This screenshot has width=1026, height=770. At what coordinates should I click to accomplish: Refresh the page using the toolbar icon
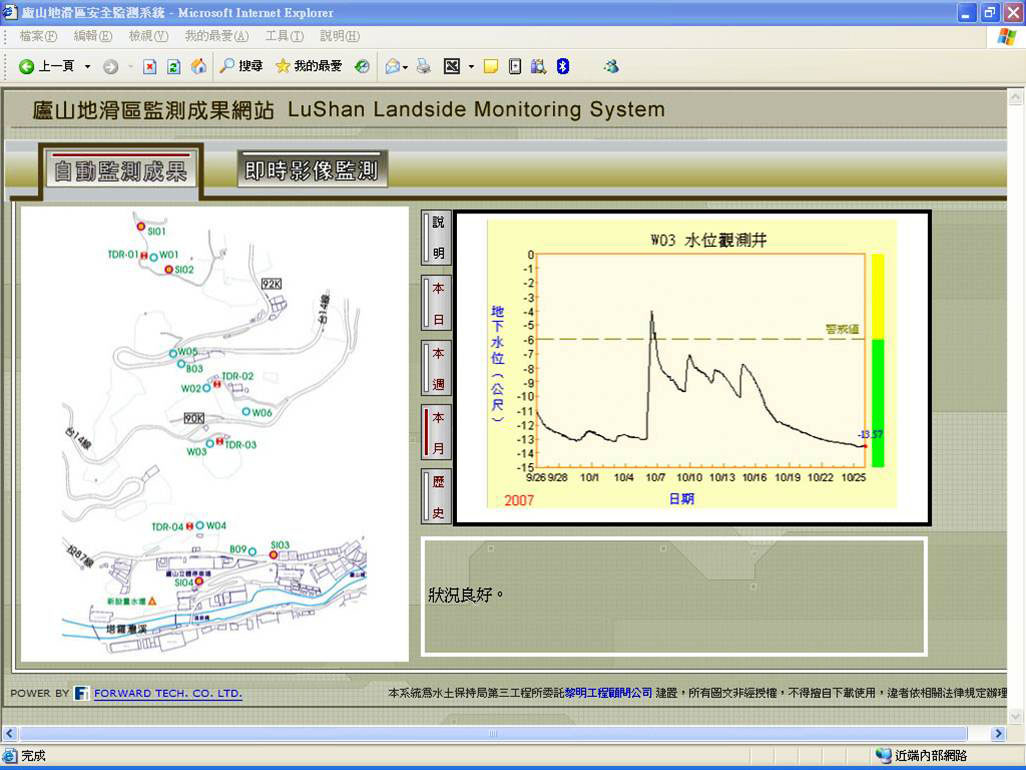pyautogui.click(x=174, y=66)
